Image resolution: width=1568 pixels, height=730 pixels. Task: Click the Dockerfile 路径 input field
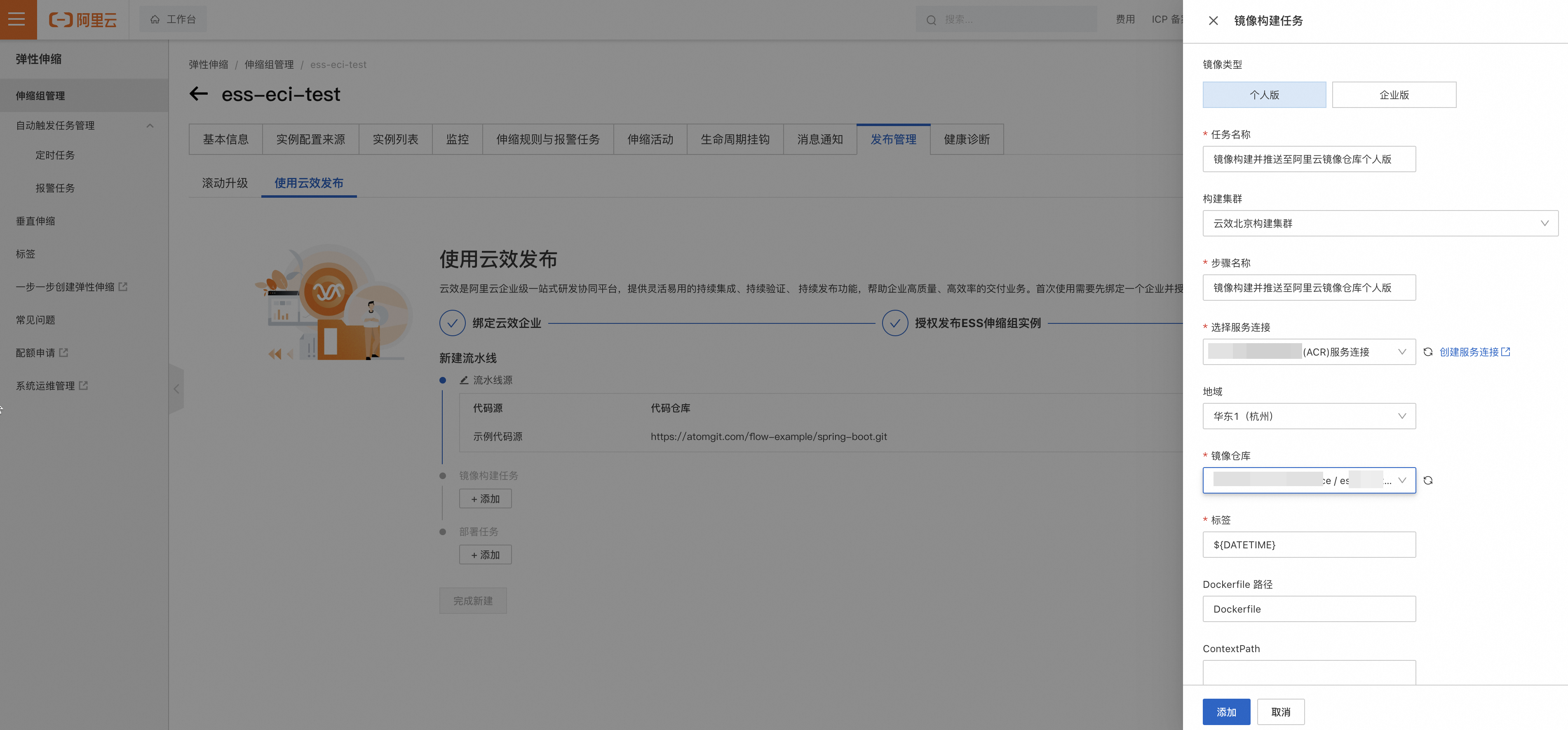[x=1309, y=609]
